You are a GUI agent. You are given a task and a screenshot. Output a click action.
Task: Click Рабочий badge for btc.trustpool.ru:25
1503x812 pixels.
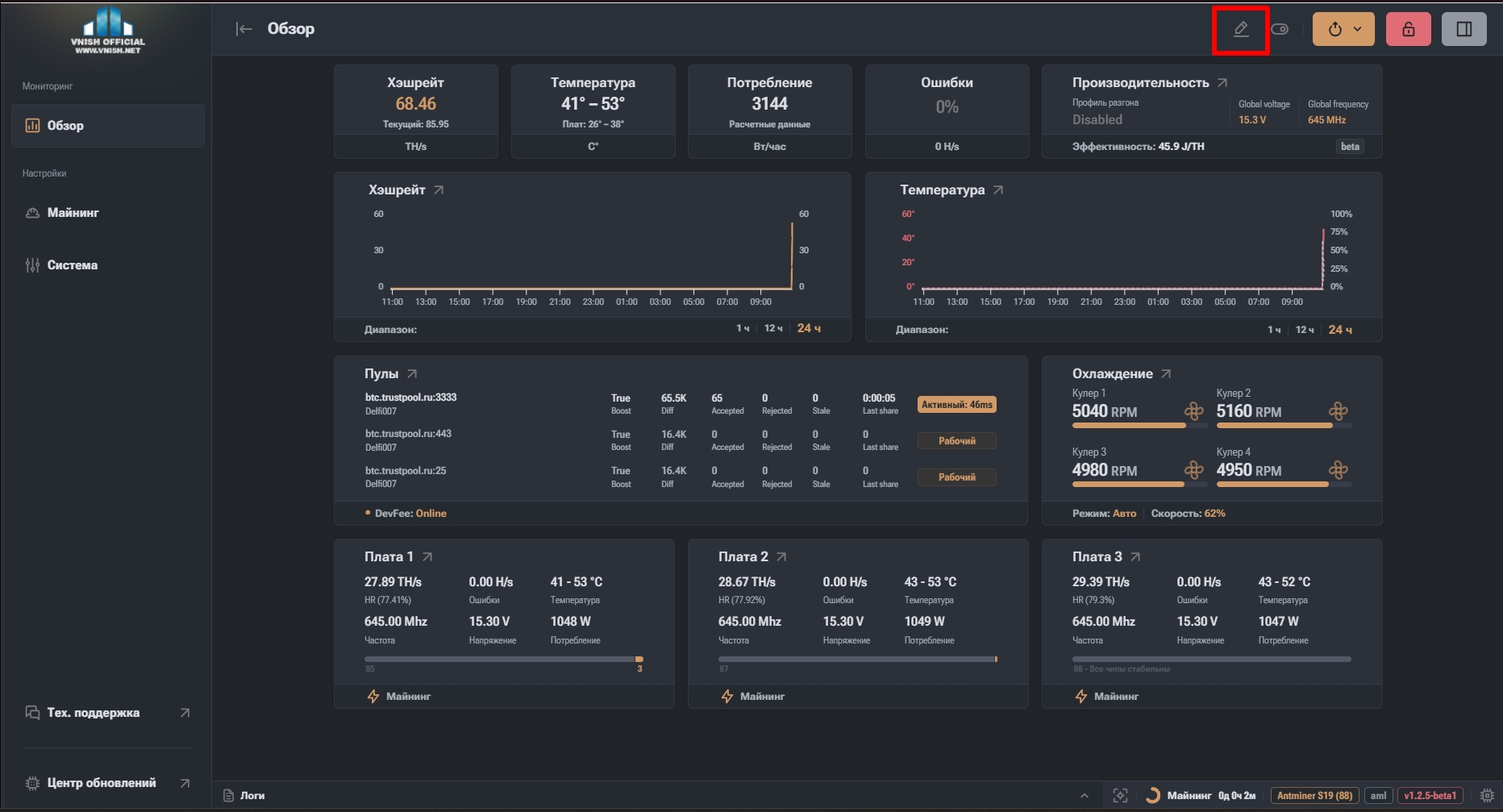coord(957,477)
